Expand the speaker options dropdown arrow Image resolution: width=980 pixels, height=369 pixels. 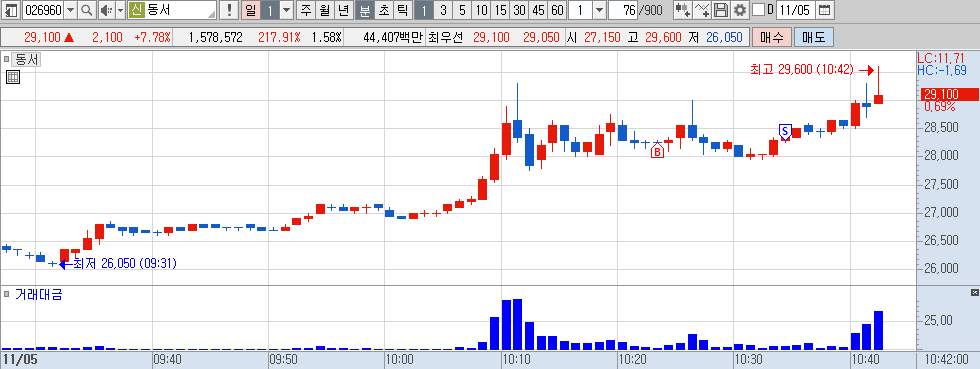point(120,10)
